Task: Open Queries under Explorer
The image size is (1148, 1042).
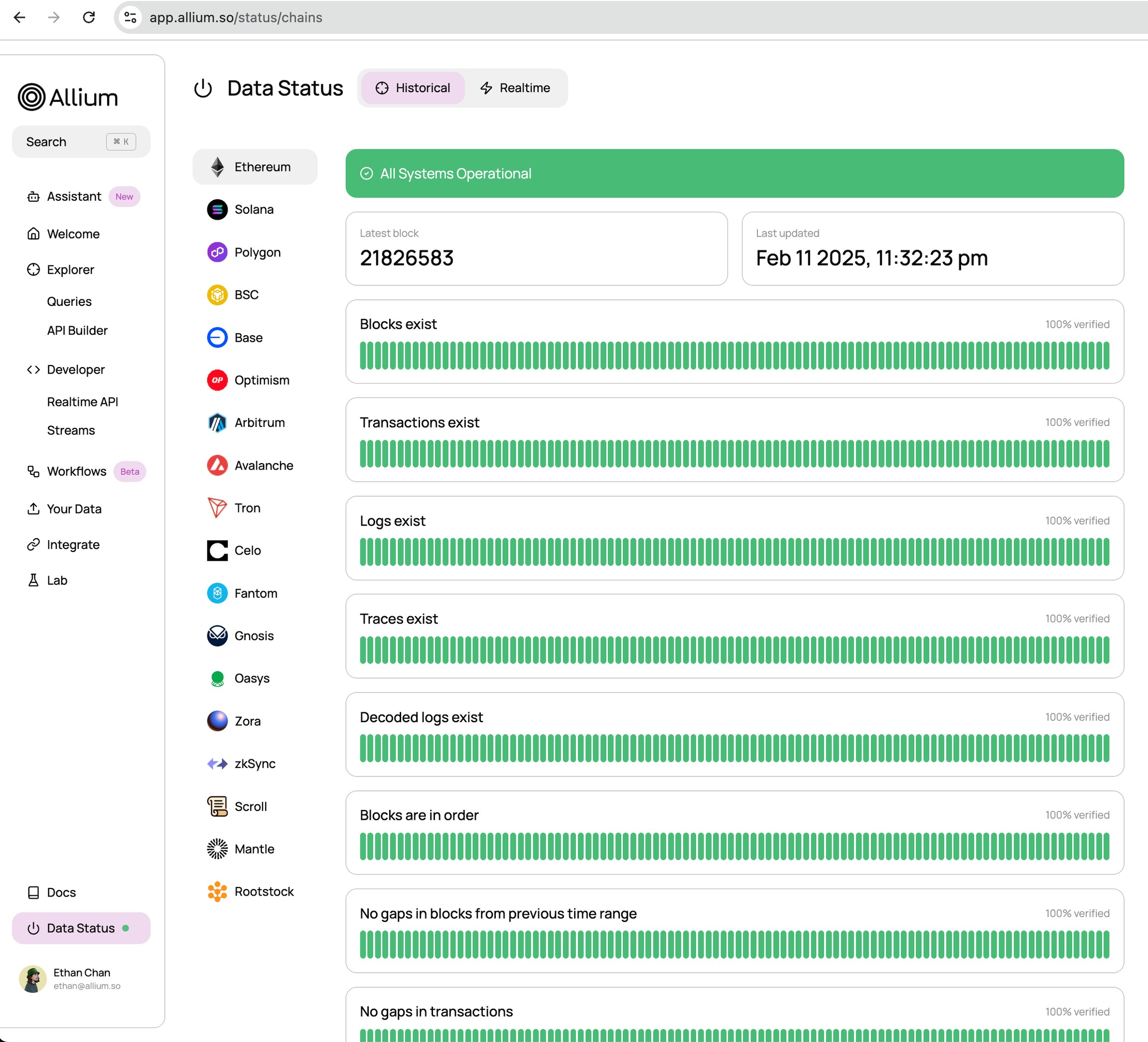Action: click(x=69, y=302)
